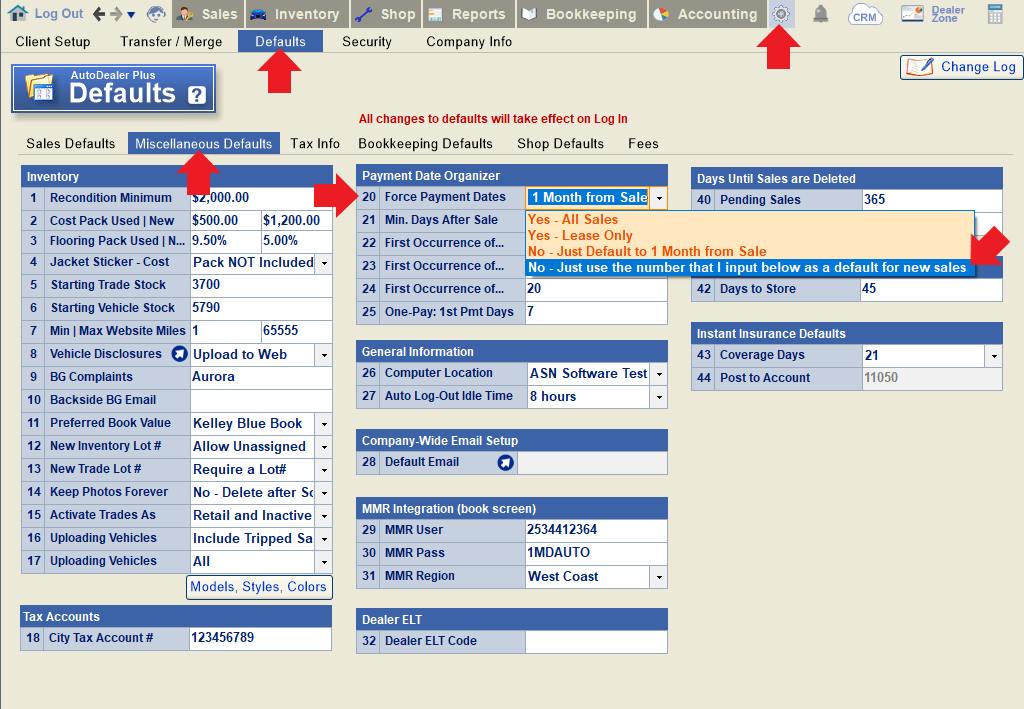Click the Log Out house icon

pos(18,13)
